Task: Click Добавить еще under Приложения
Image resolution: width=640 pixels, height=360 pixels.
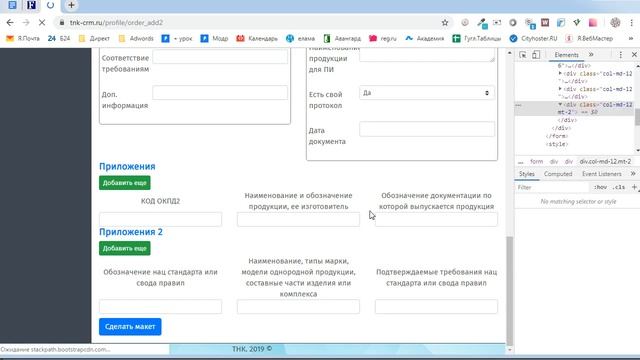Action: (x=124, y=183)
